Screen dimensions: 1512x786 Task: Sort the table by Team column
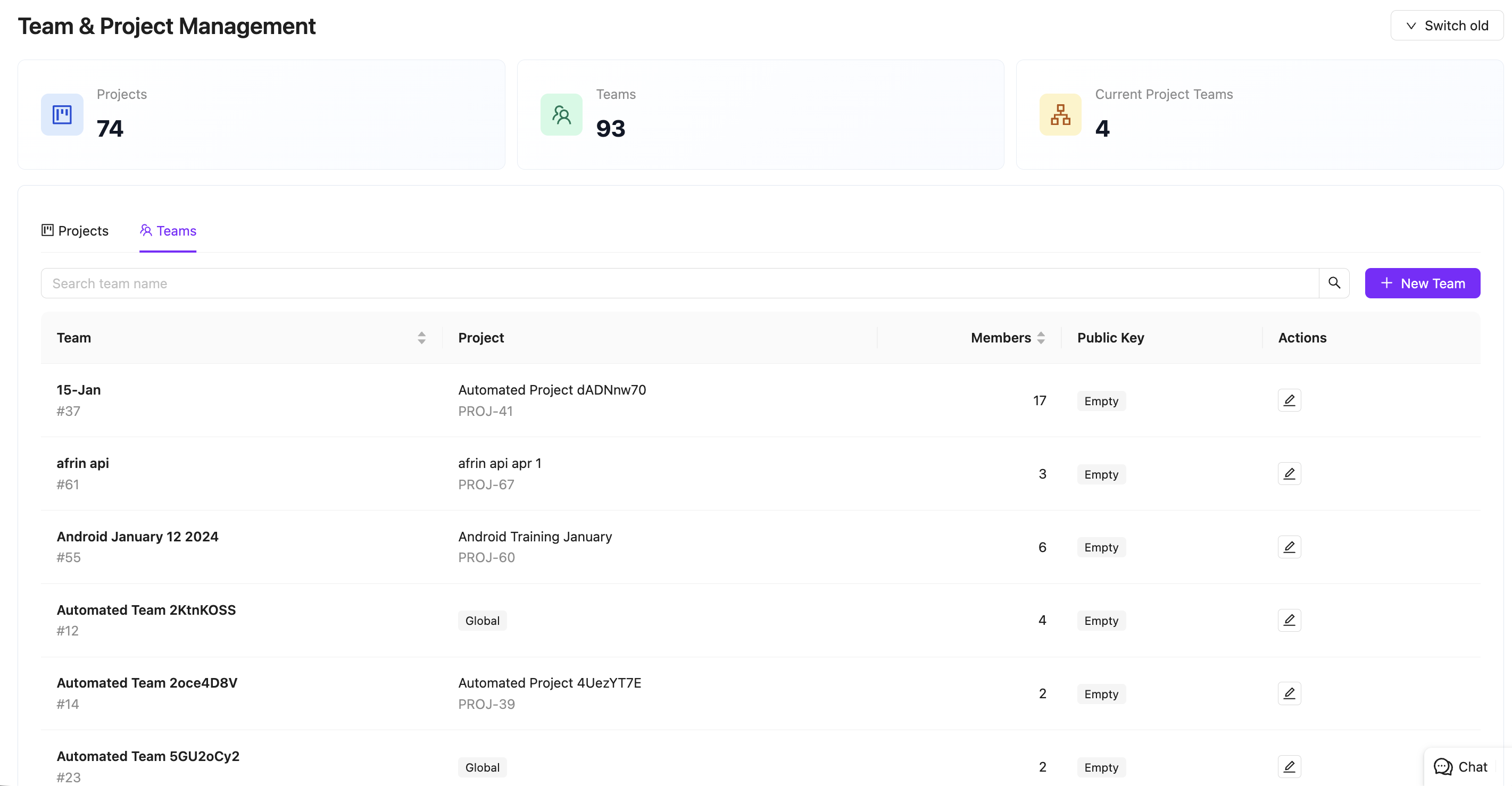421,338
